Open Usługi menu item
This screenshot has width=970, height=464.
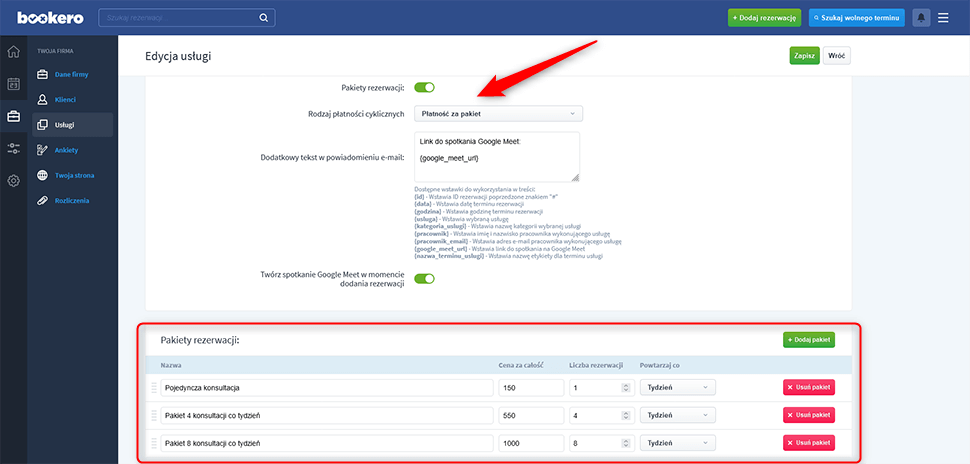pos(72,125)
